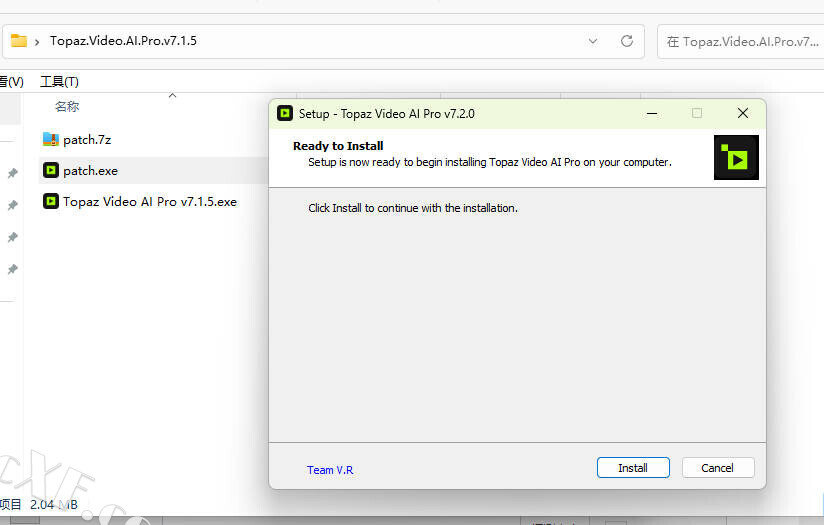The width and height of the screenshot is (824, 525).
Task: Click the patch.7z archive icon
Action: pyautogui.click(x=50, y=139)
